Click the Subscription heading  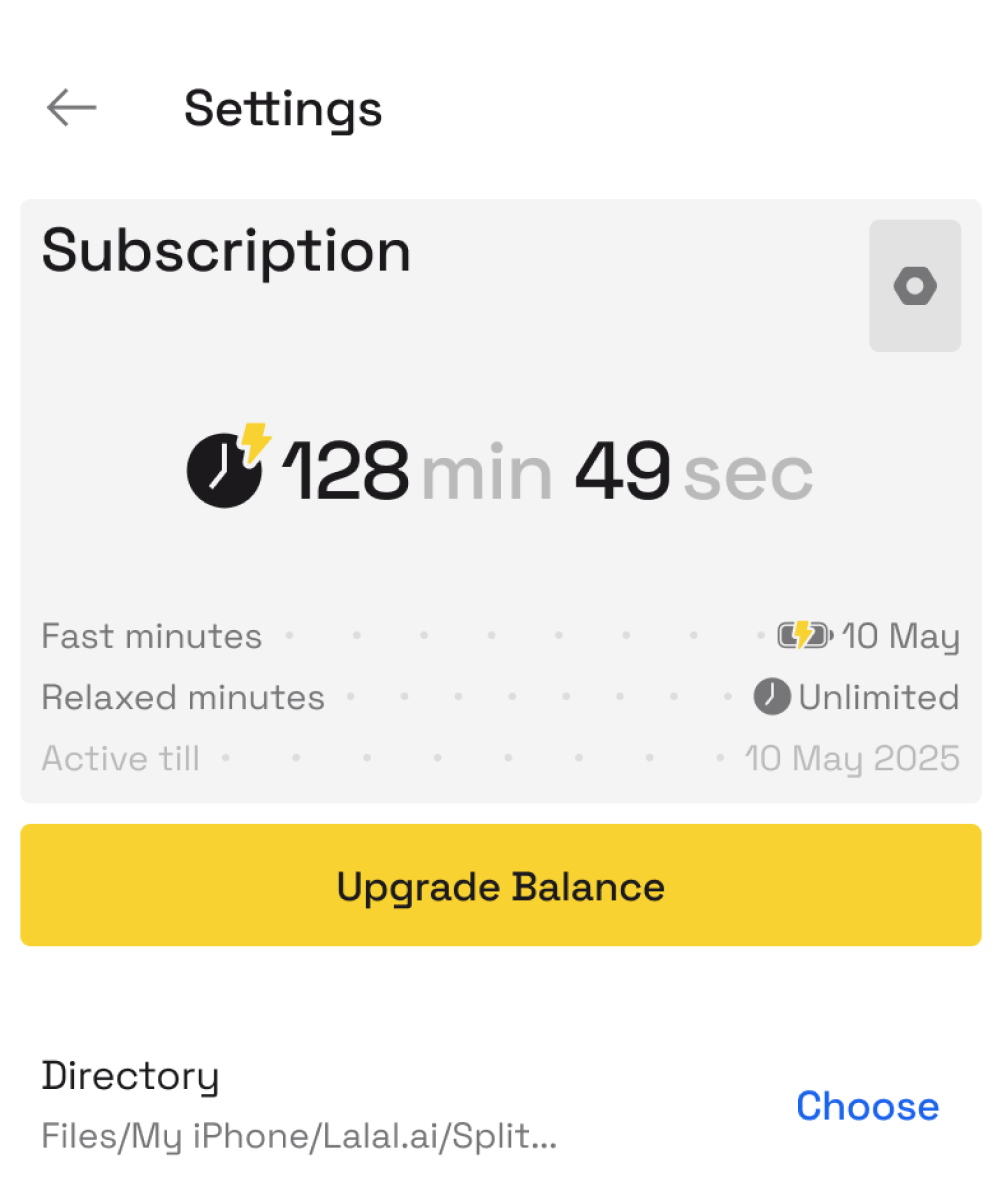tap(226, 250)
